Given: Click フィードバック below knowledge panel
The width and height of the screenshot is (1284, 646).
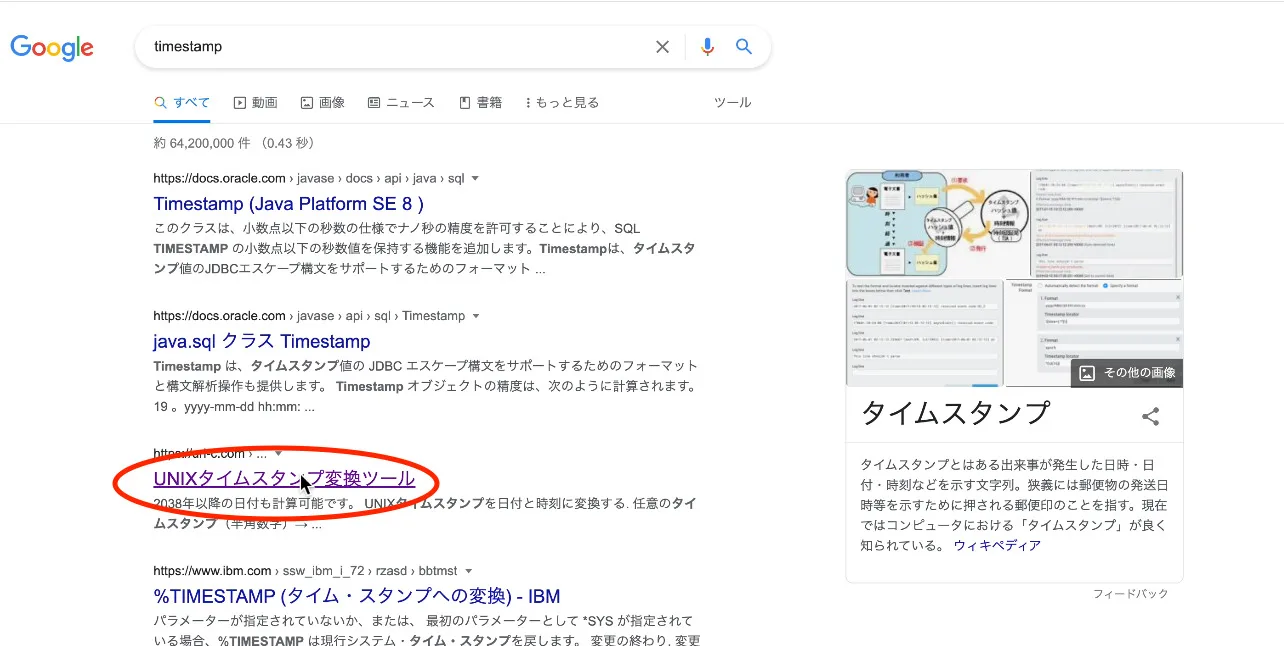Looking at the screenshot, I should pyautogui.click(x=1130, y=594).
